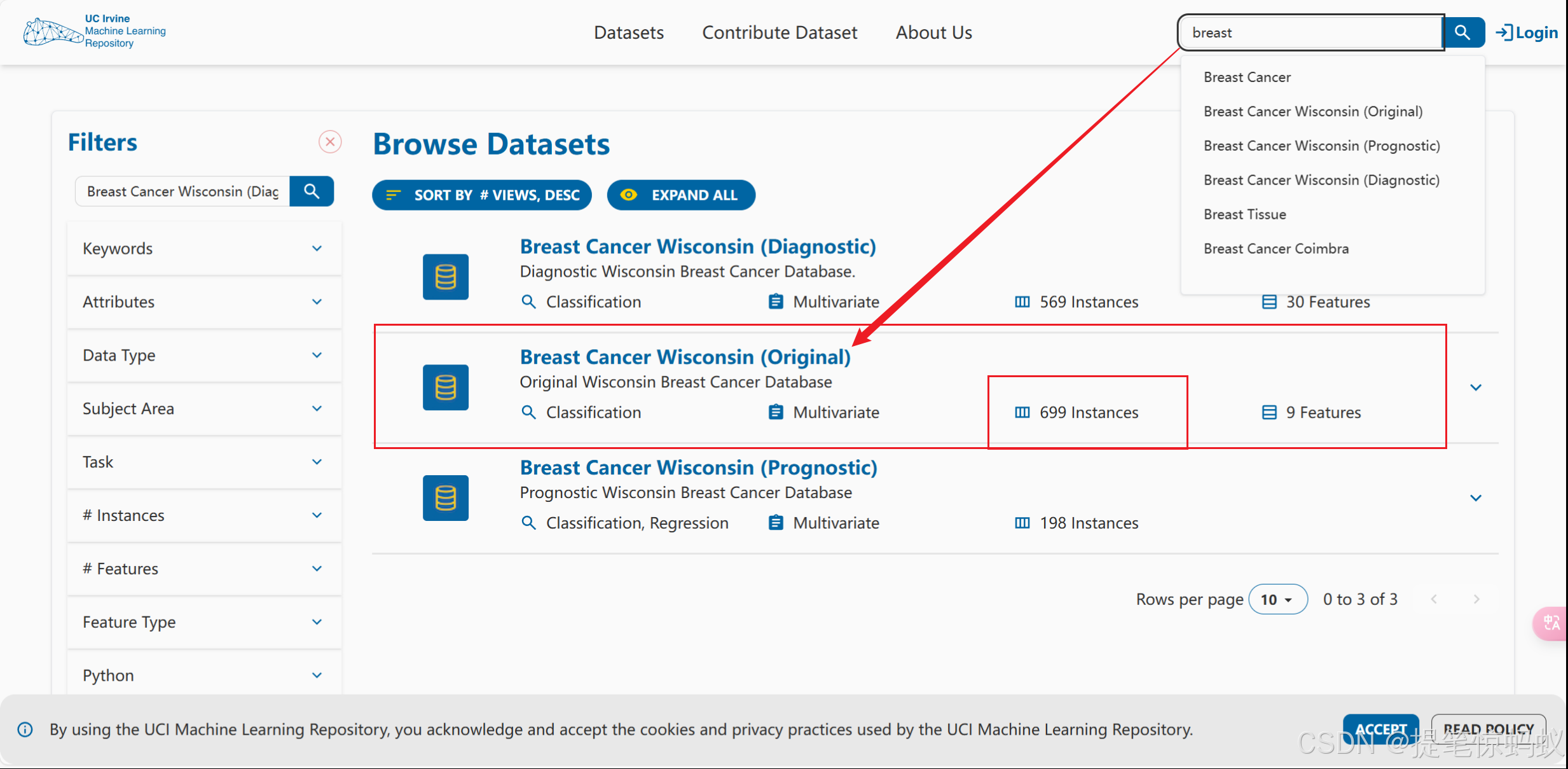
Task: Click the database icon for Breast Cancer Wisconsin (Original)
Action: [x=446, y=387]
